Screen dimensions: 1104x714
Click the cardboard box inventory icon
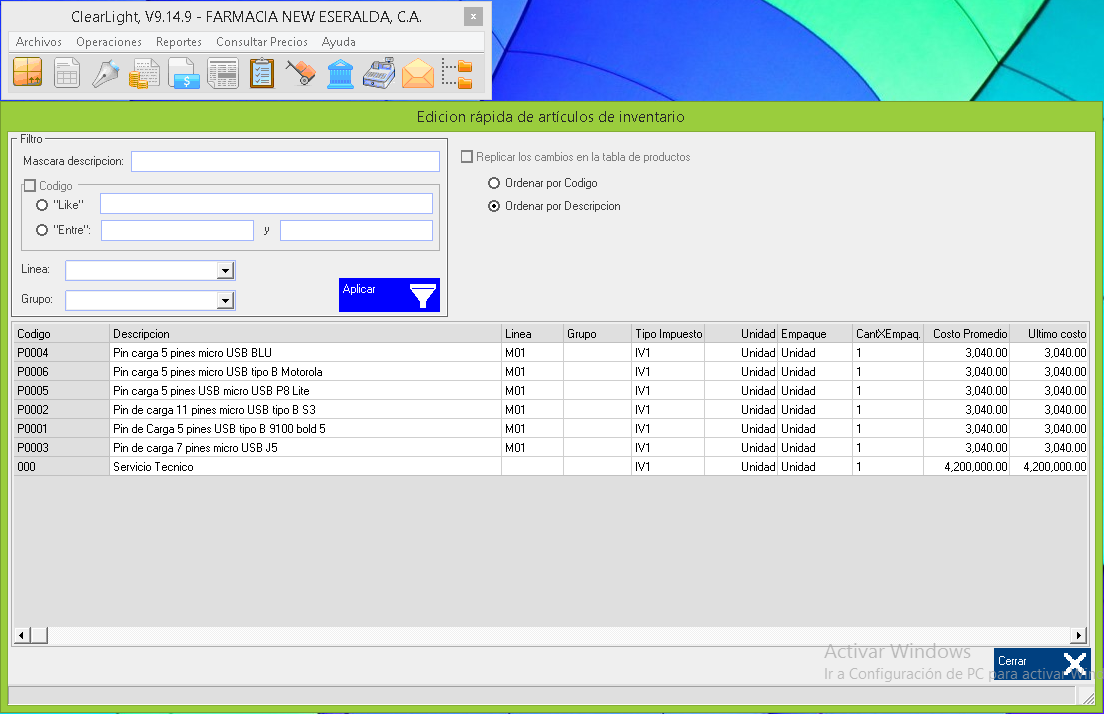[27, 74]
